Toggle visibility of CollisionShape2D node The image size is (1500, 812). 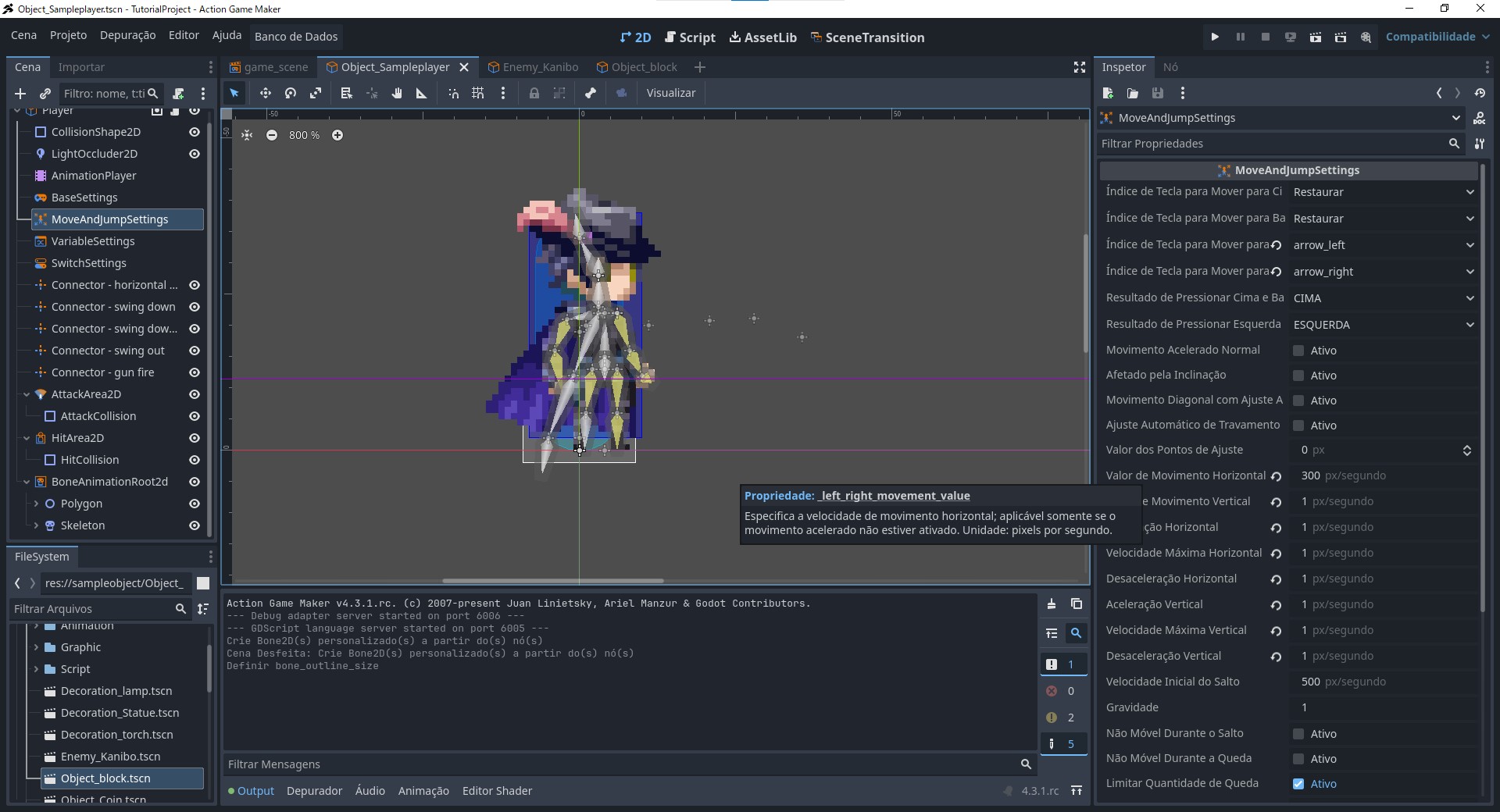195,132
